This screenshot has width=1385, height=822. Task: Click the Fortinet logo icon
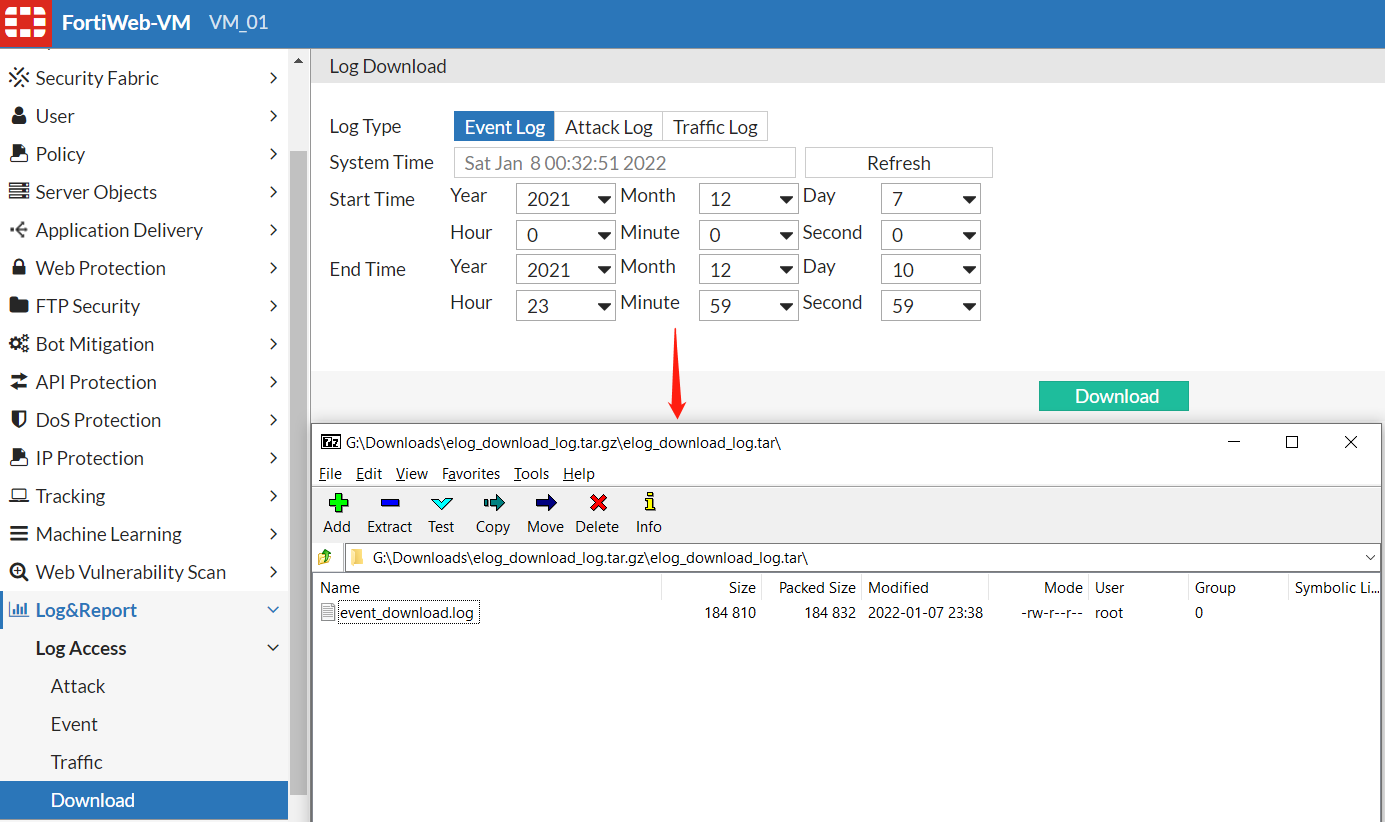[x=25, y=22]
